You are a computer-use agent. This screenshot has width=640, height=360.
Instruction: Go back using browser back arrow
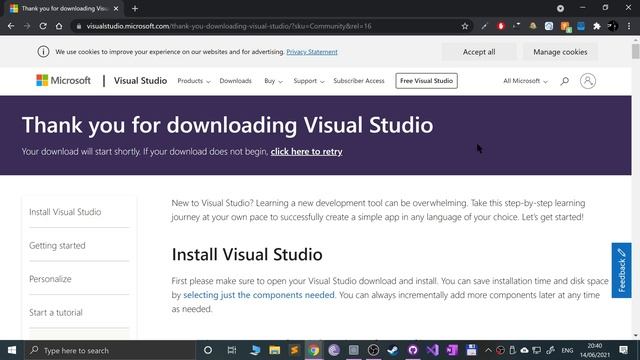tap(11, 26)
